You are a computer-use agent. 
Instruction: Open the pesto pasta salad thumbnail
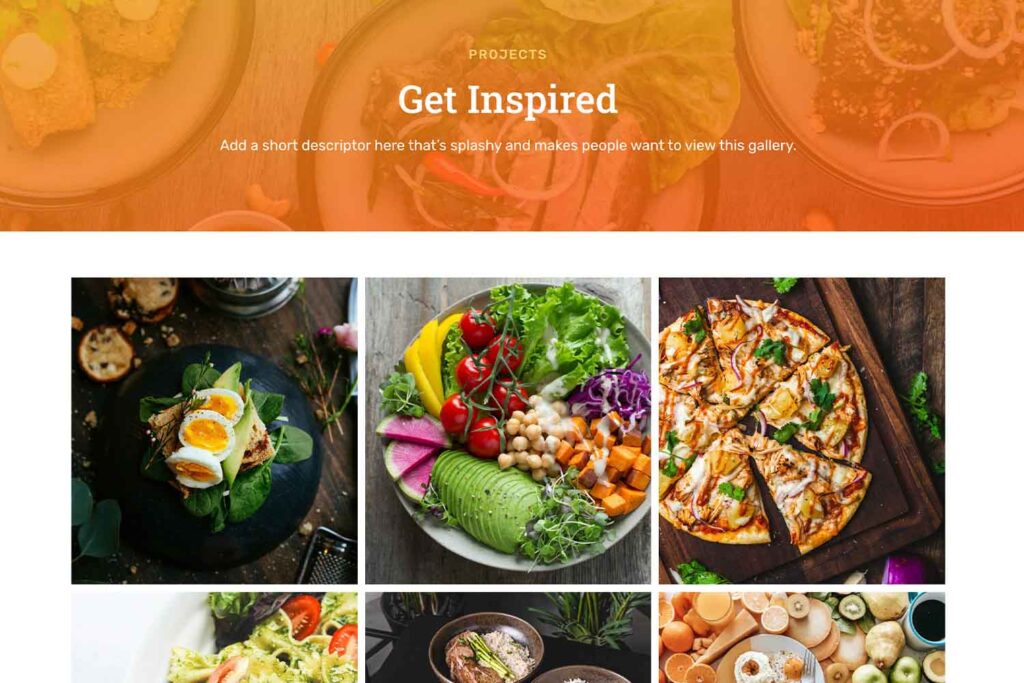214,638
